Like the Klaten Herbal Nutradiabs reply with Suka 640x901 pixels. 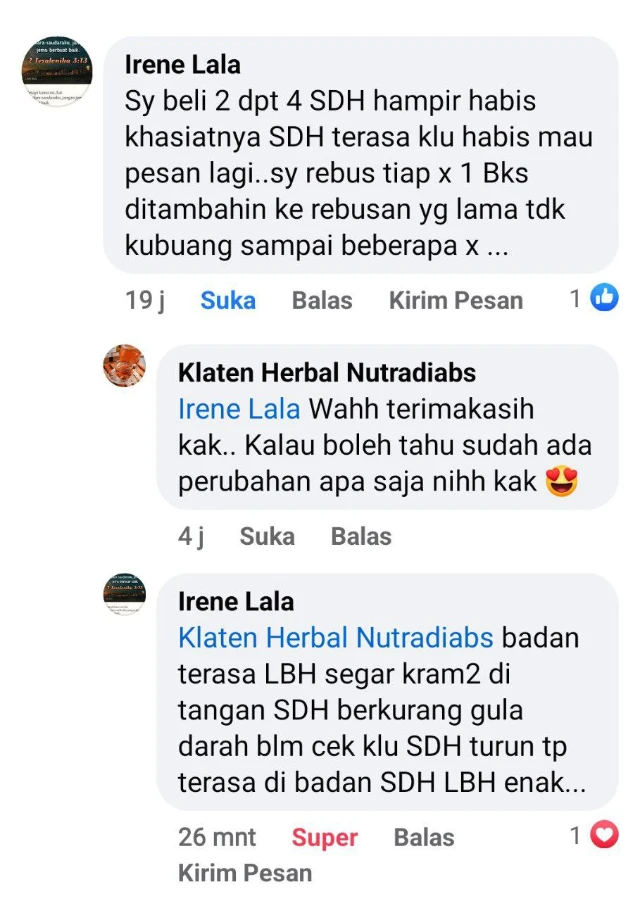(x=267, y=537)
